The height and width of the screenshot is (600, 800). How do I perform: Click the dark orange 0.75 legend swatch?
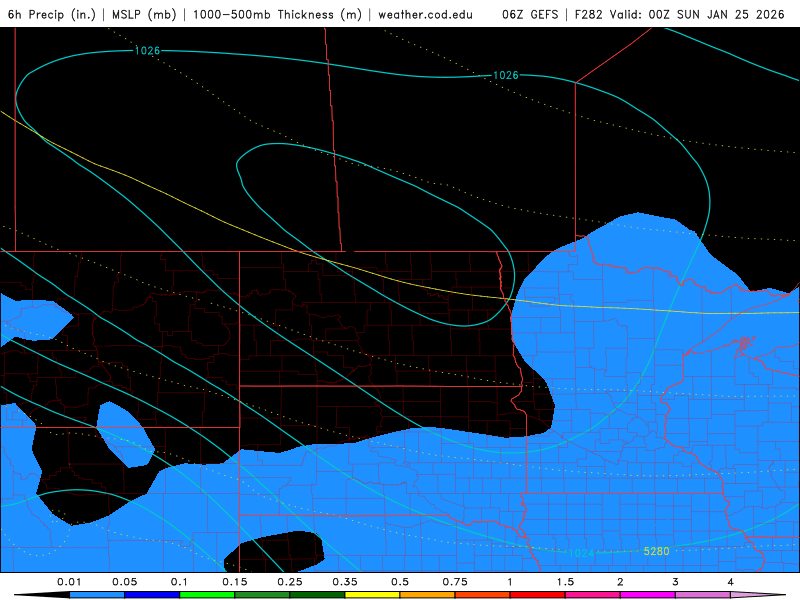tap(483, 595)
